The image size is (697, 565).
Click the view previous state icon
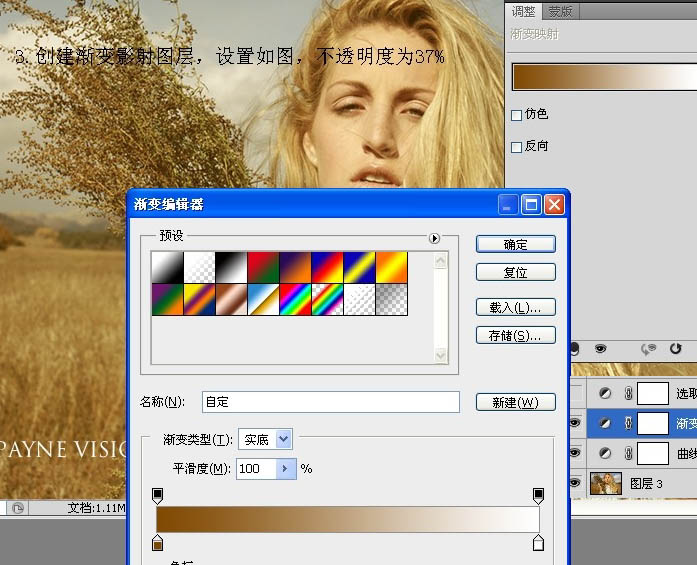point(648,348)
